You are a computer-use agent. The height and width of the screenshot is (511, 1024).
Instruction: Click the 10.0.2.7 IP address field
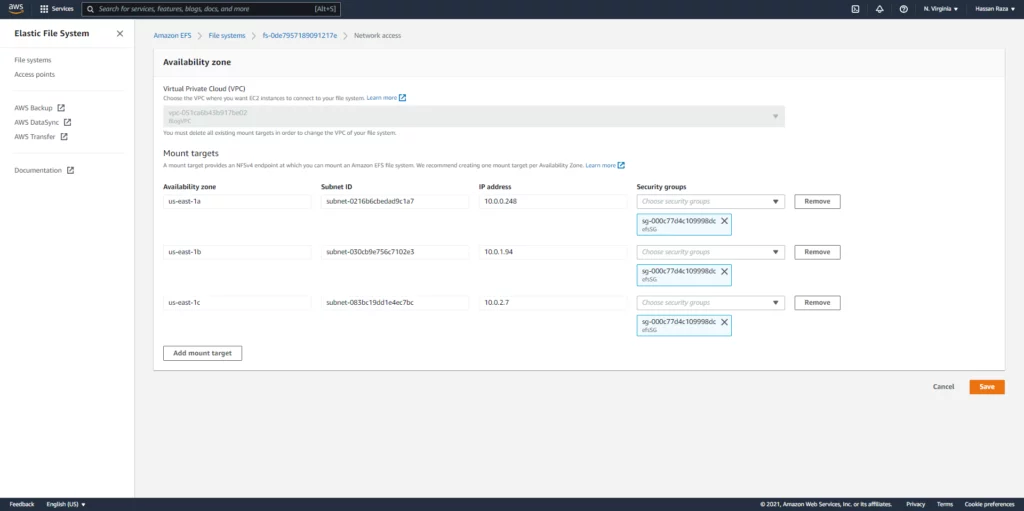[553, 303]
